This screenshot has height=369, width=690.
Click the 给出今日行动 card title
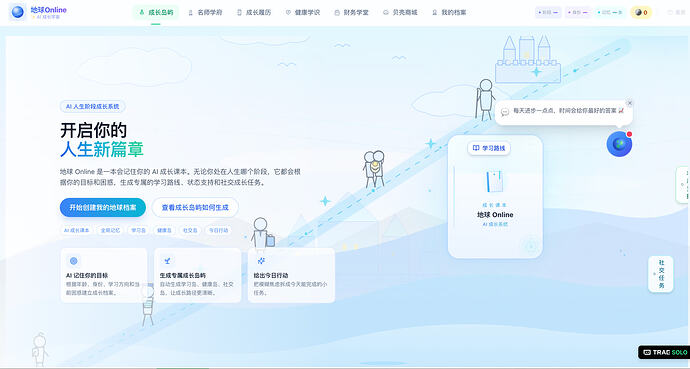[271, 275]
